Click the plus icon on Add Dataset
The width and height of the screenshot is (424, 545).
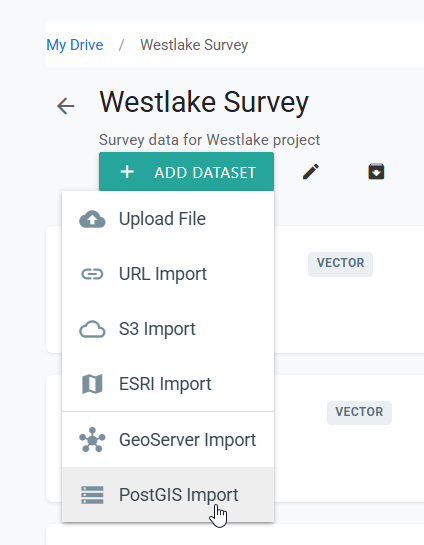(127, 172)
